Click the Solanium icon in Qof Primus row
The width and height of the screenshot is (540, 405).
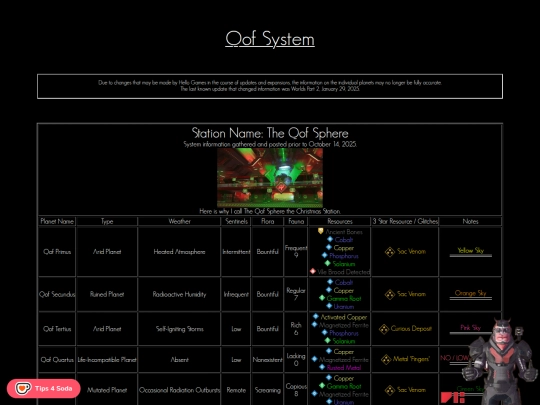point(328,263)
